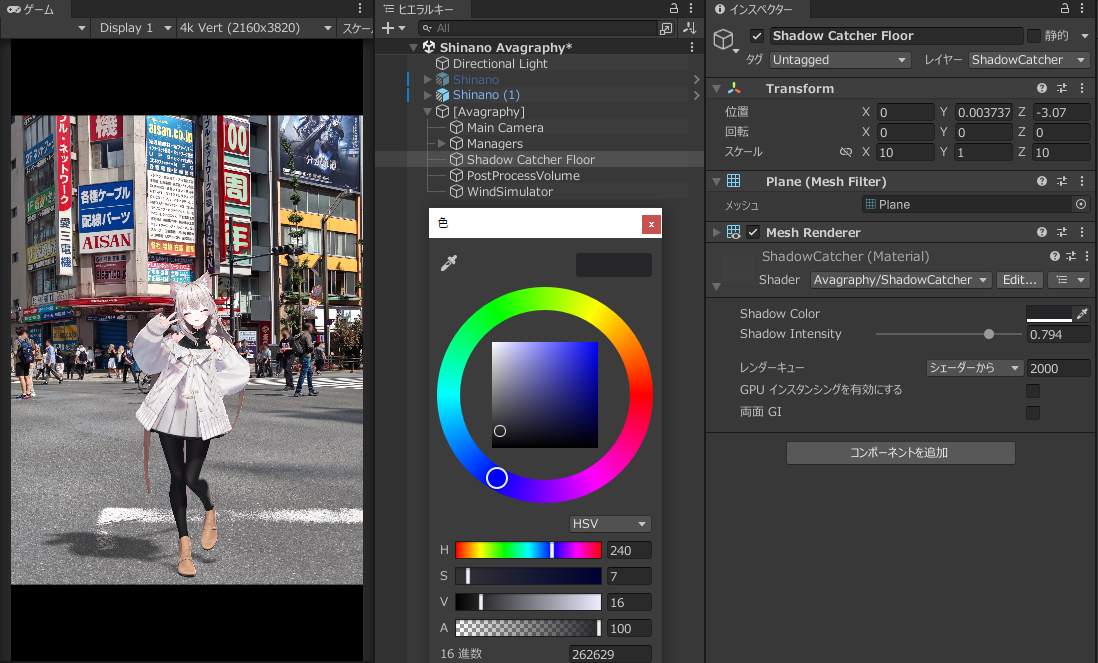Open the shader list options button

tap(1069, 280)
